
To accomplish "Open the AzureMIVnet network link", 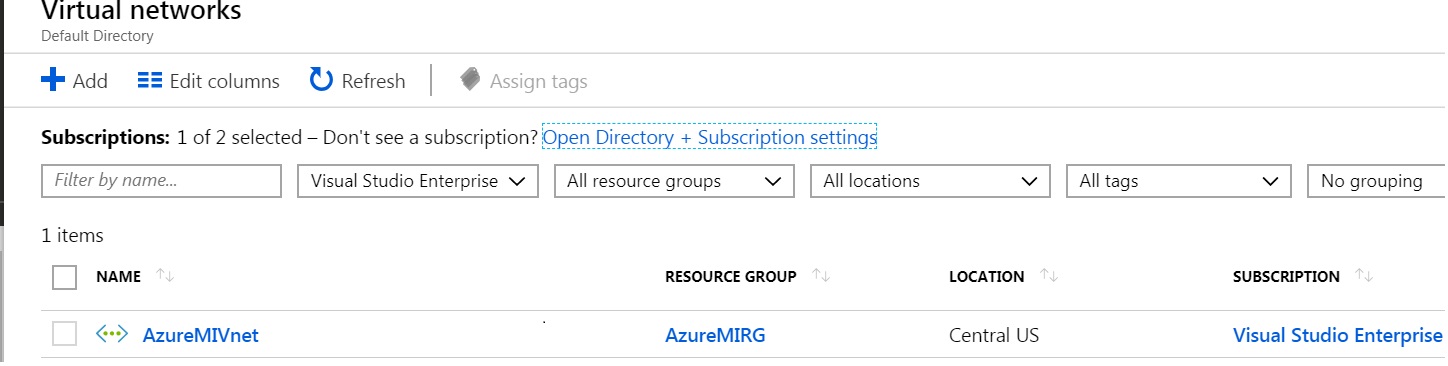I will [200, 335].
